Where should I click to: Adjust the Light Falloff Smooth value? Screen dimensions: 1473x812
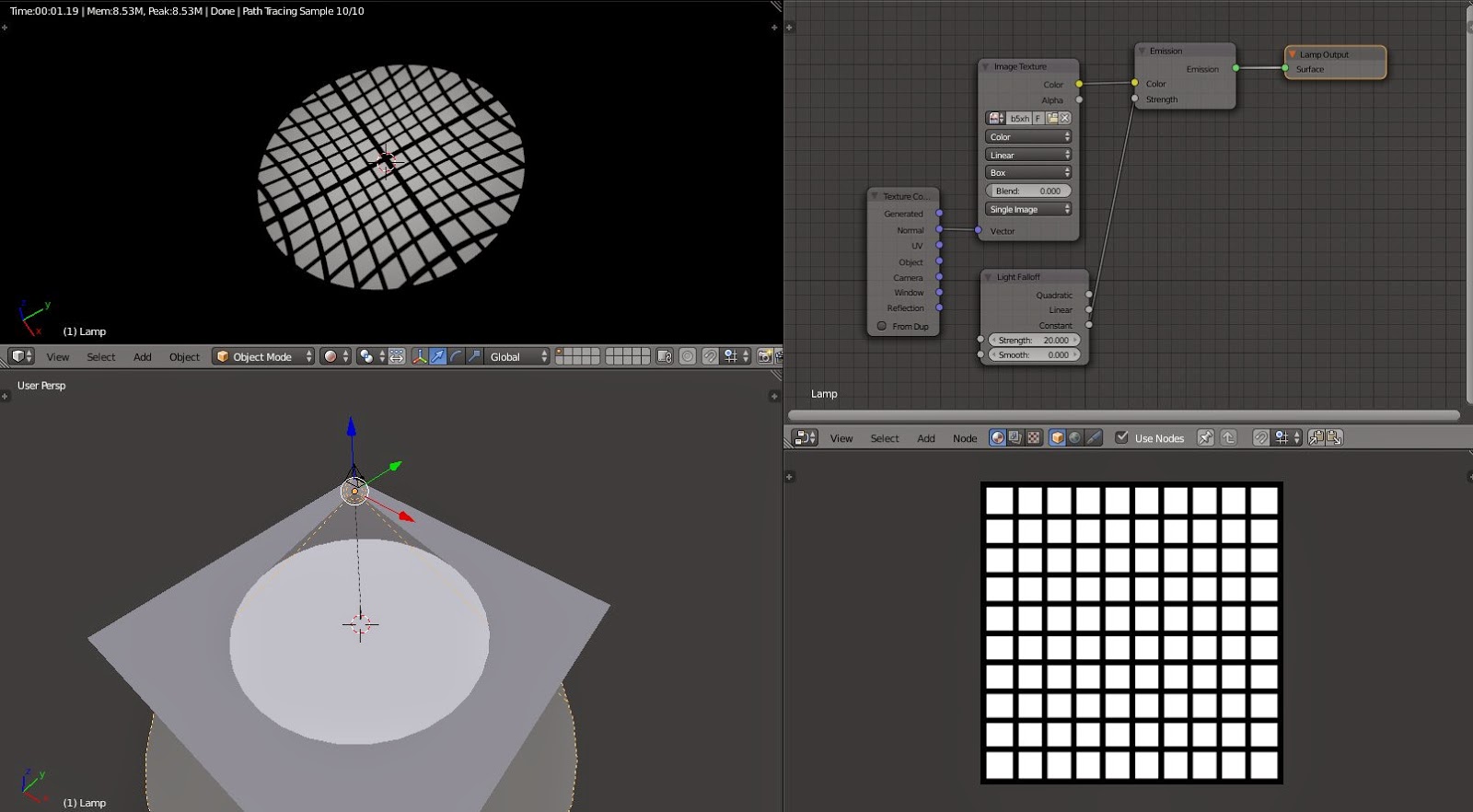1034,354
